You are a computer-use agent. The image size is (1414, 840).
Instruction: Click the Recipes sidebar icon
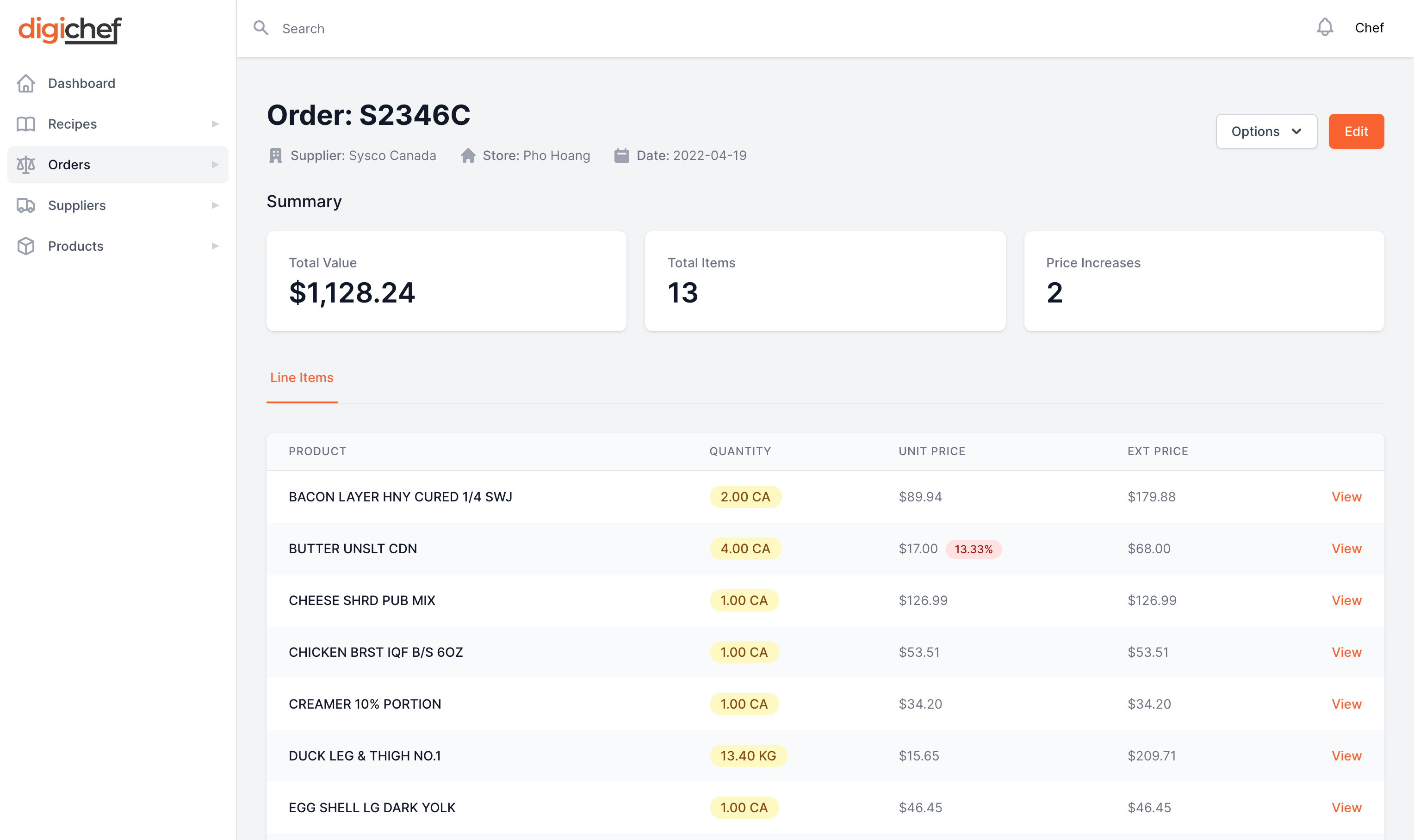click(27, 124)
